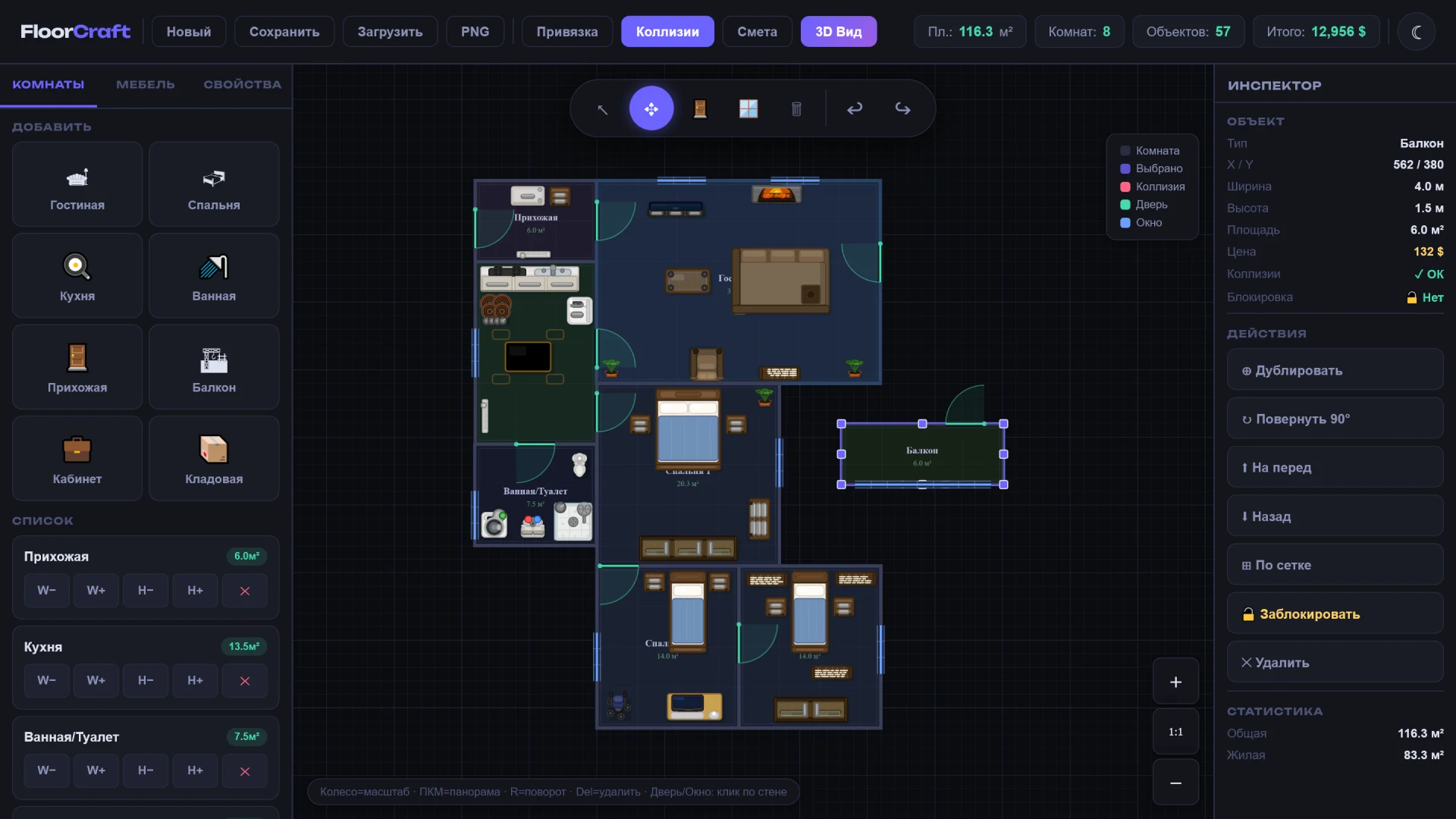
Task: Switch to the selection arrow tool
Action: (603, 108)
